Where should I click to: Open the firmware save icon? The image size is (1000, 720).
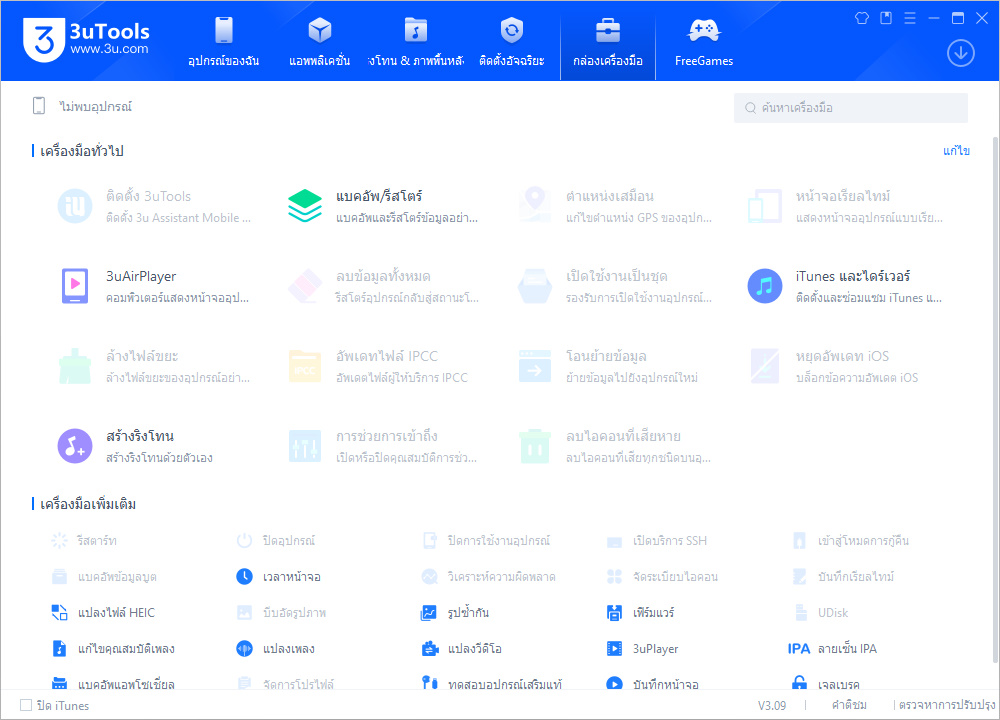(x=614, y=613)
